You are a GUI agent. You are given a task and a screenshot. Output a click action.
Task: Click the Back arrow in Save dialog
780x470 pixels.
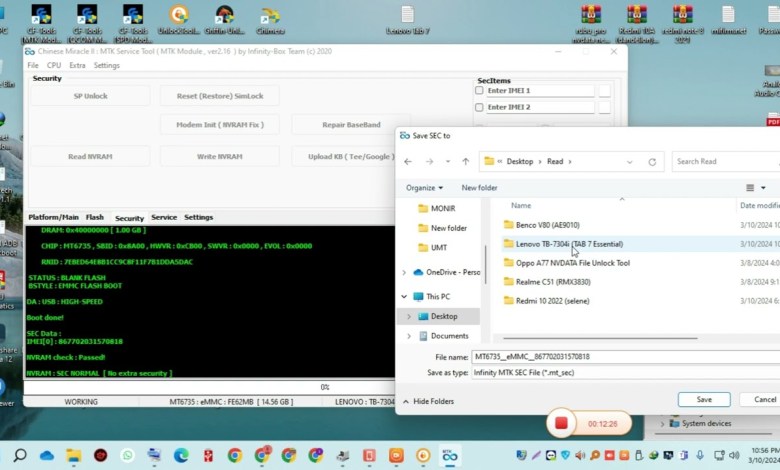click(409, 161)
